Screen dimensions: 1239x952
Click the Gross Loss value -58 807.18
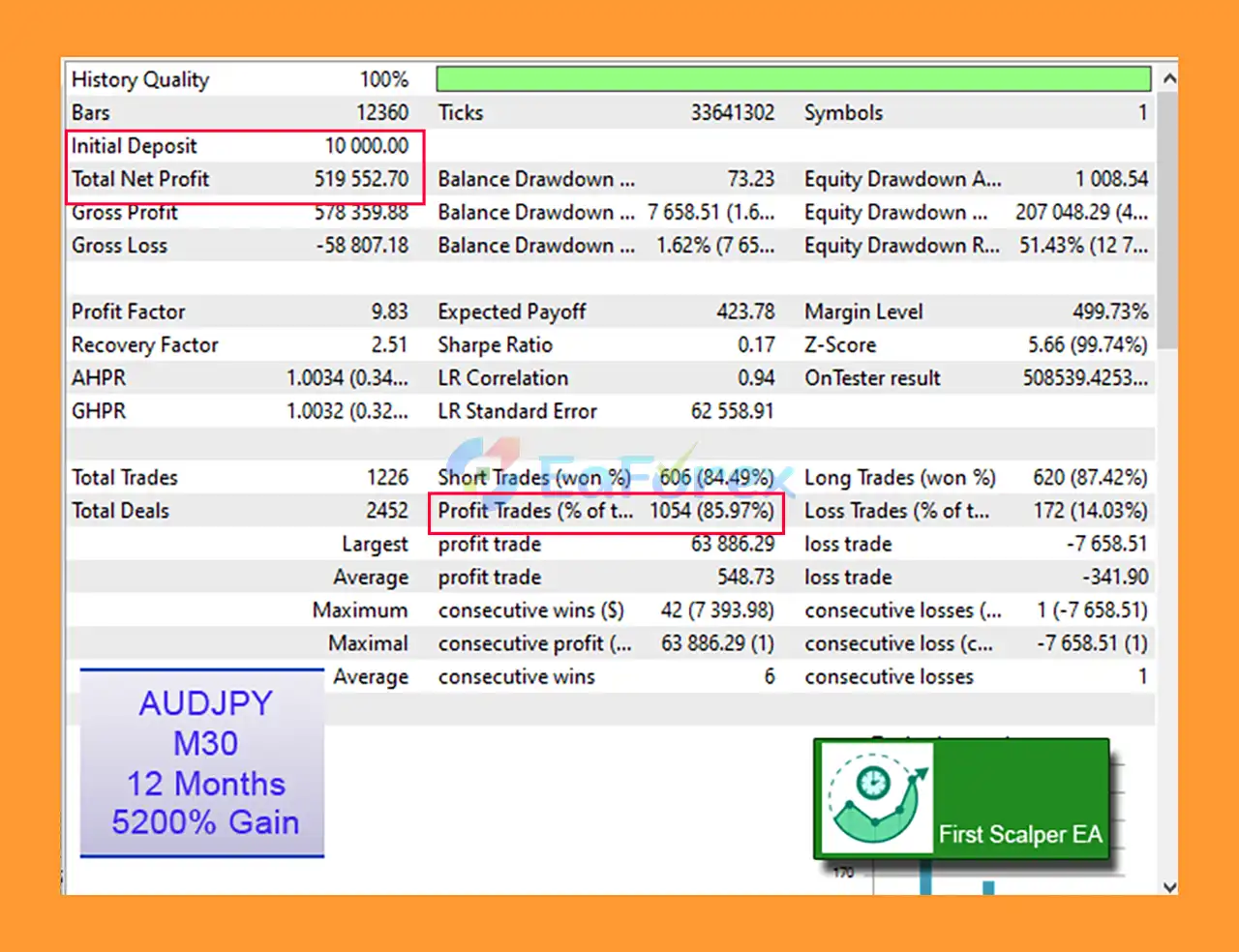pos(362,246)
